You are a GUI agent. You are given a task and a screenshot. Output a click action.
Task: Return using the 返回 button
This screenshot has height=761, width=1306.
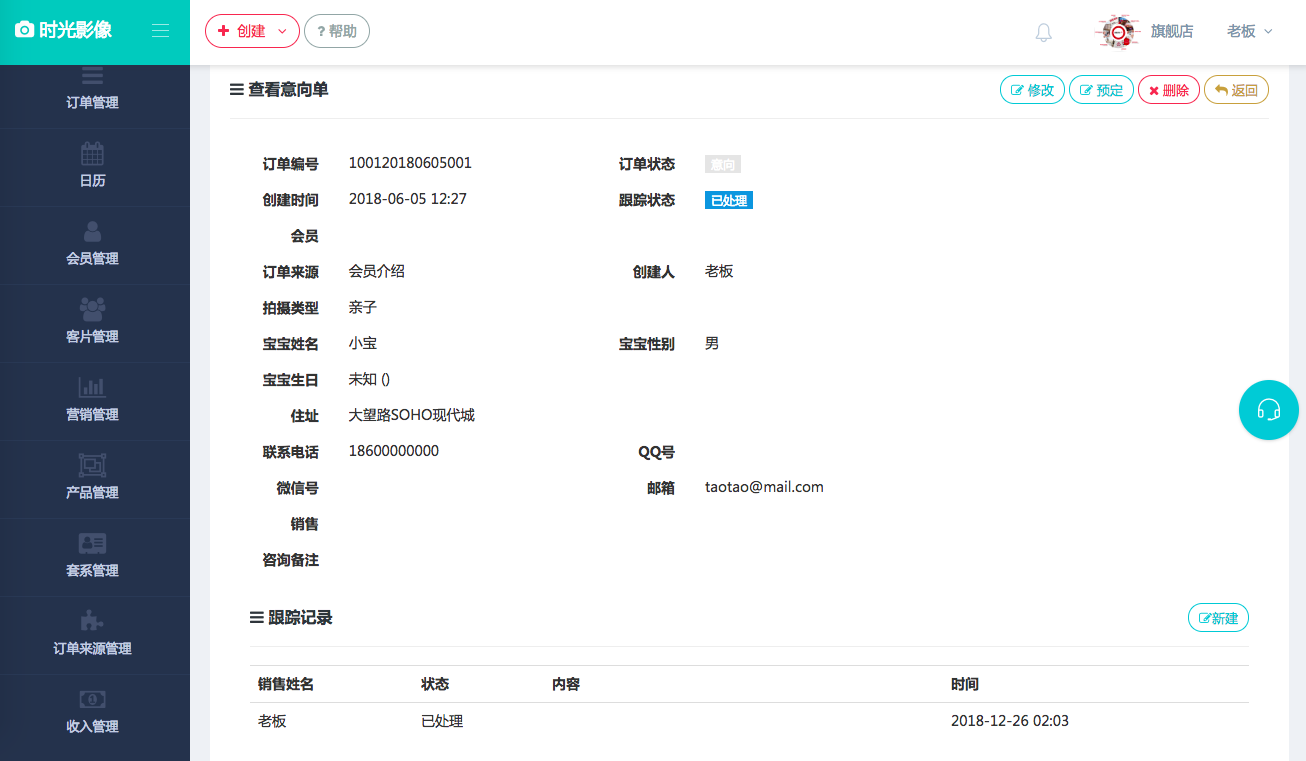[x=1236, y=90]
